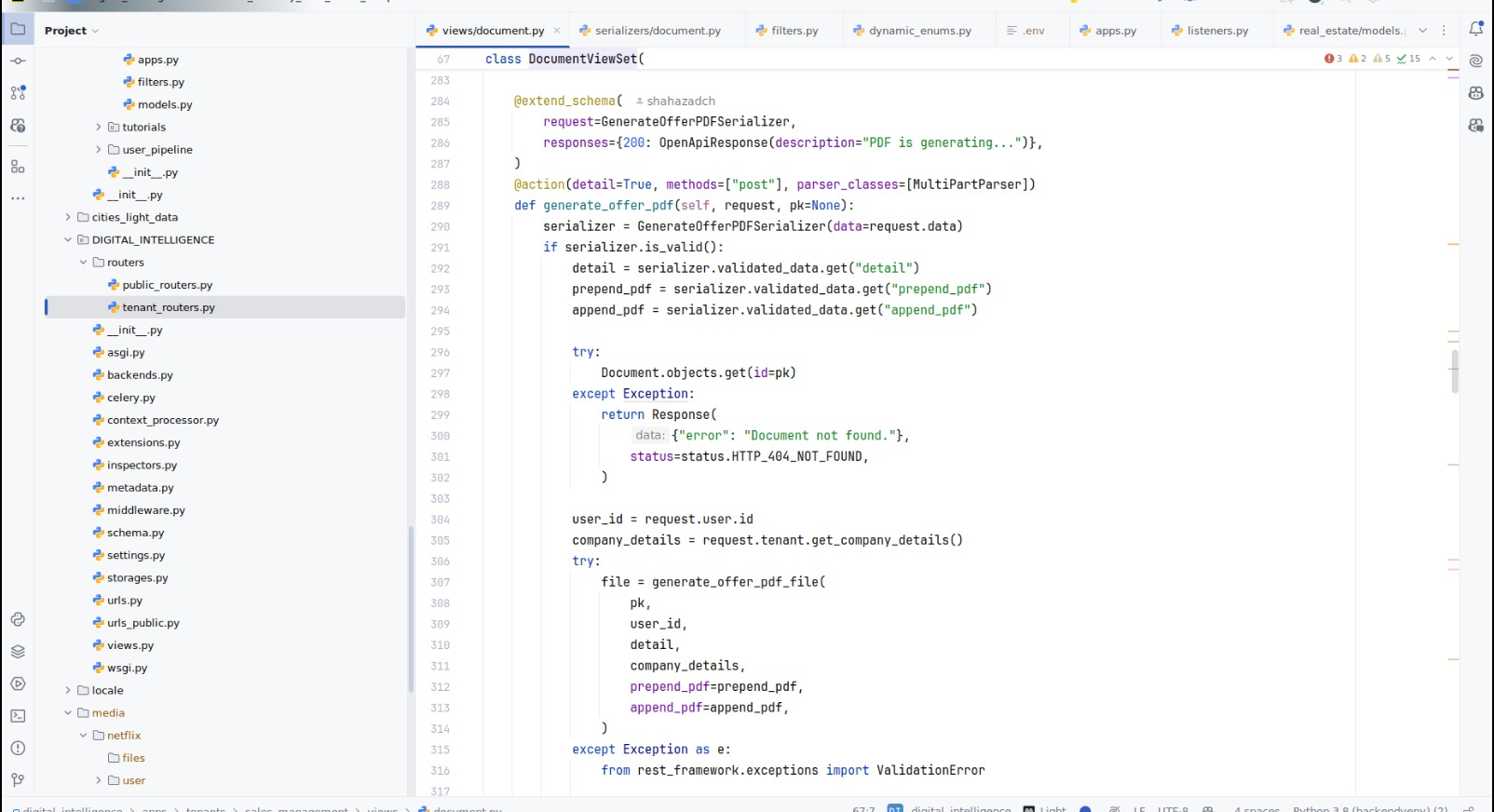Toggle the Project panel folder icon

[18, 30]
